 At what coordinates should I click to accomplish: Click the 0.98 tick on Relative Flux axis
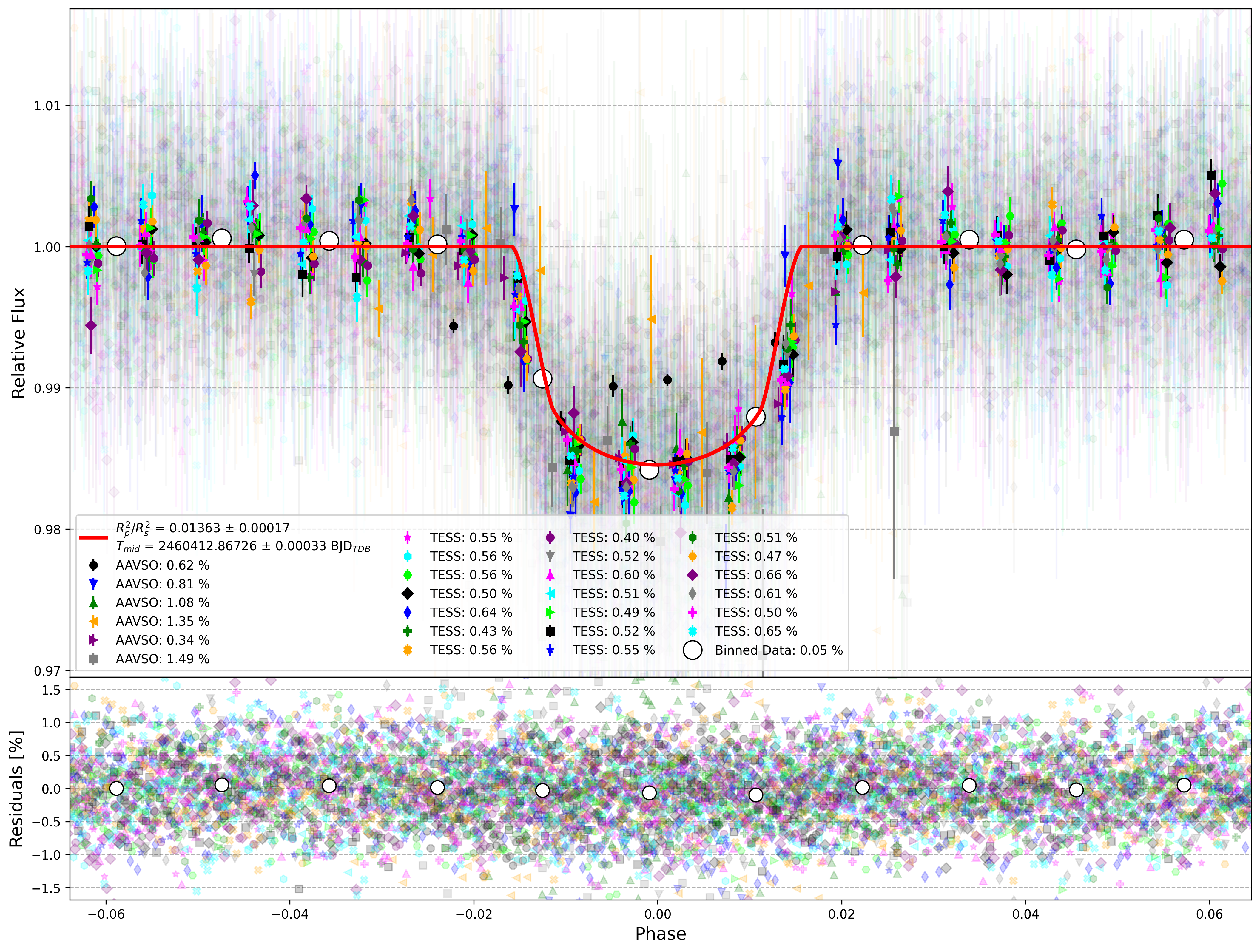[47, 529]
